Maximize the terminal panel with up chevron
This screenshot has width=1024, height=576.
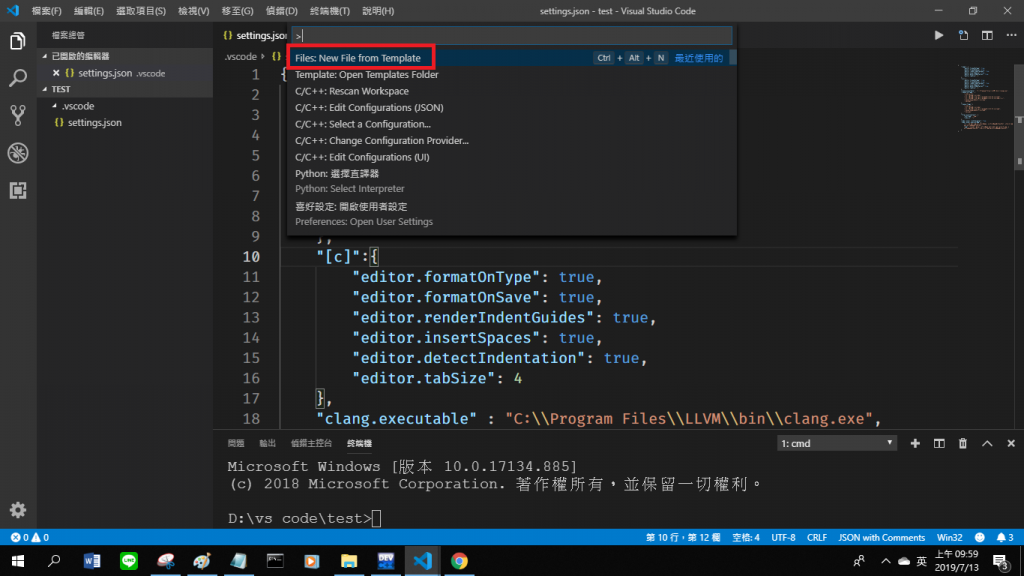(987, 443)
